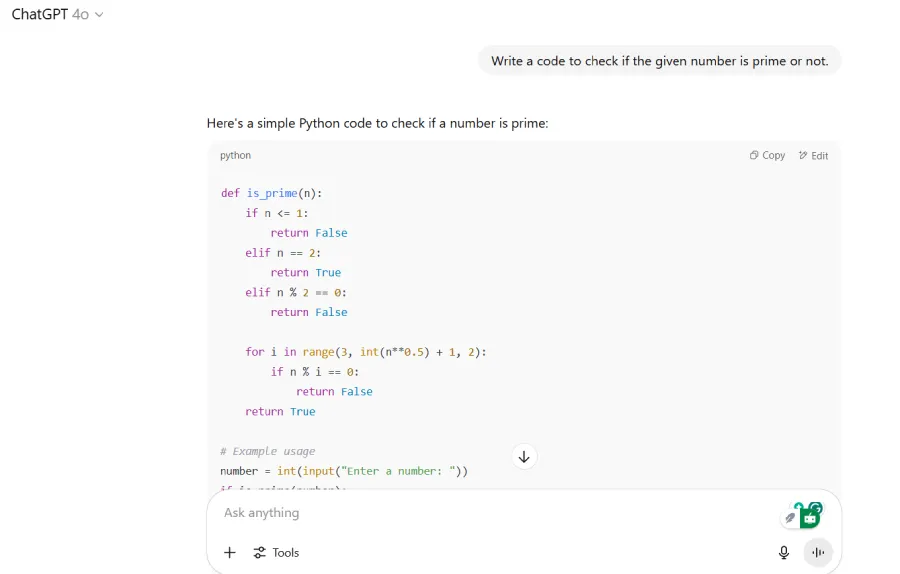Edit the code block
This screenshot has height=574, width=900.
click(813, 156)
